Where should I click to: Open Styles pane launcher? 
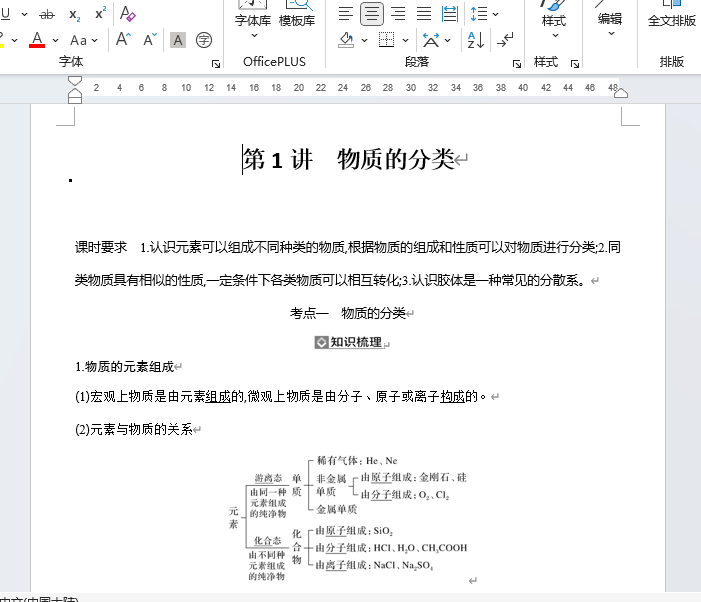pos(575,64)
